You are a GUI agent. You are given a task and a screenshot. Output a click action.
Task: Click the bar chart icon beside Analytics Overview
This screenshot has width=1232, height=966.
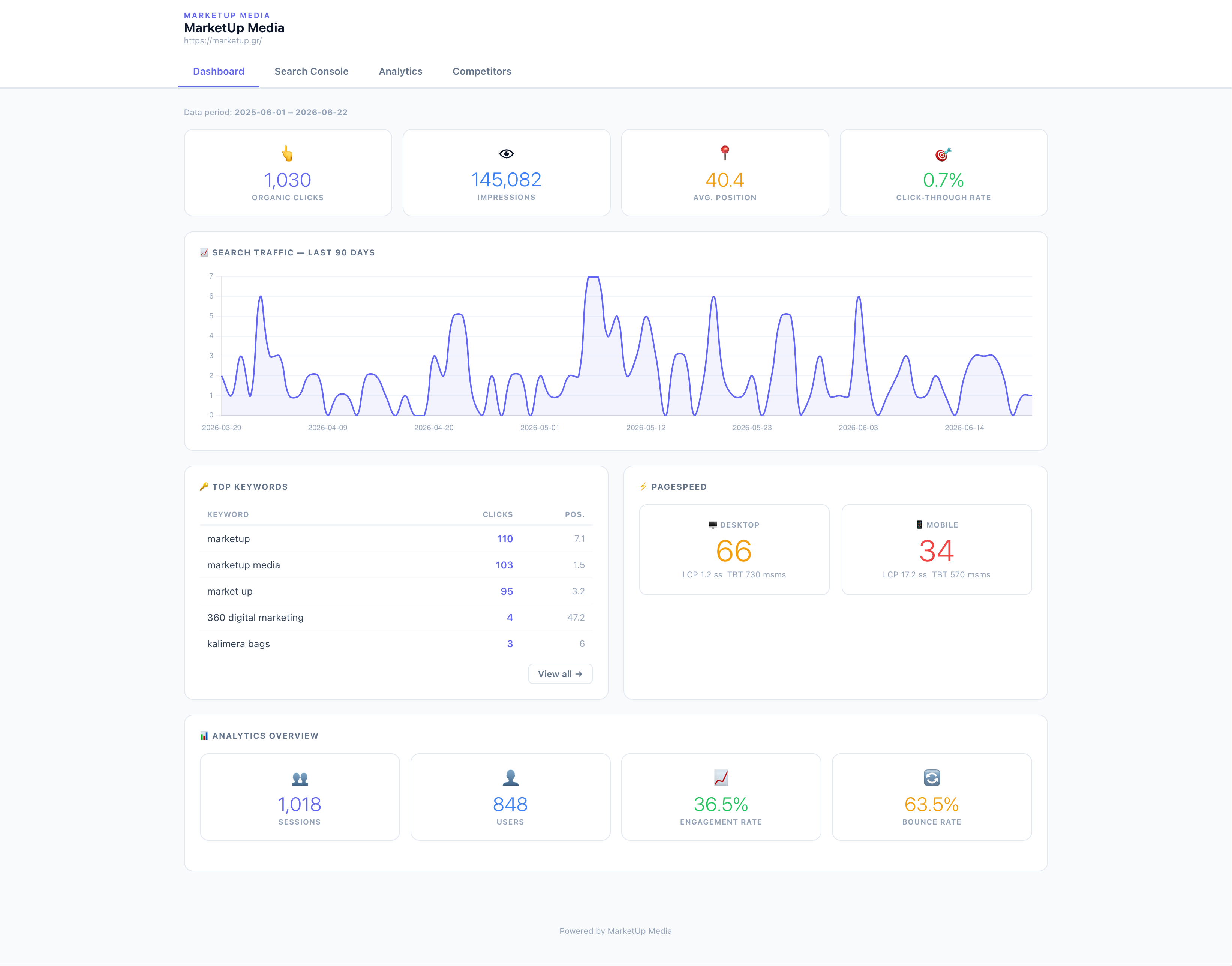(204, 736)
